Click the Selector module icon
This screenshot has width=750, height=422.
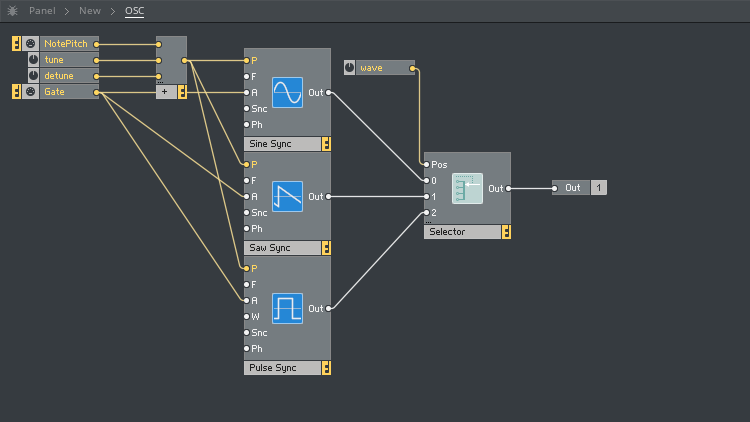[x=467, y=188]
